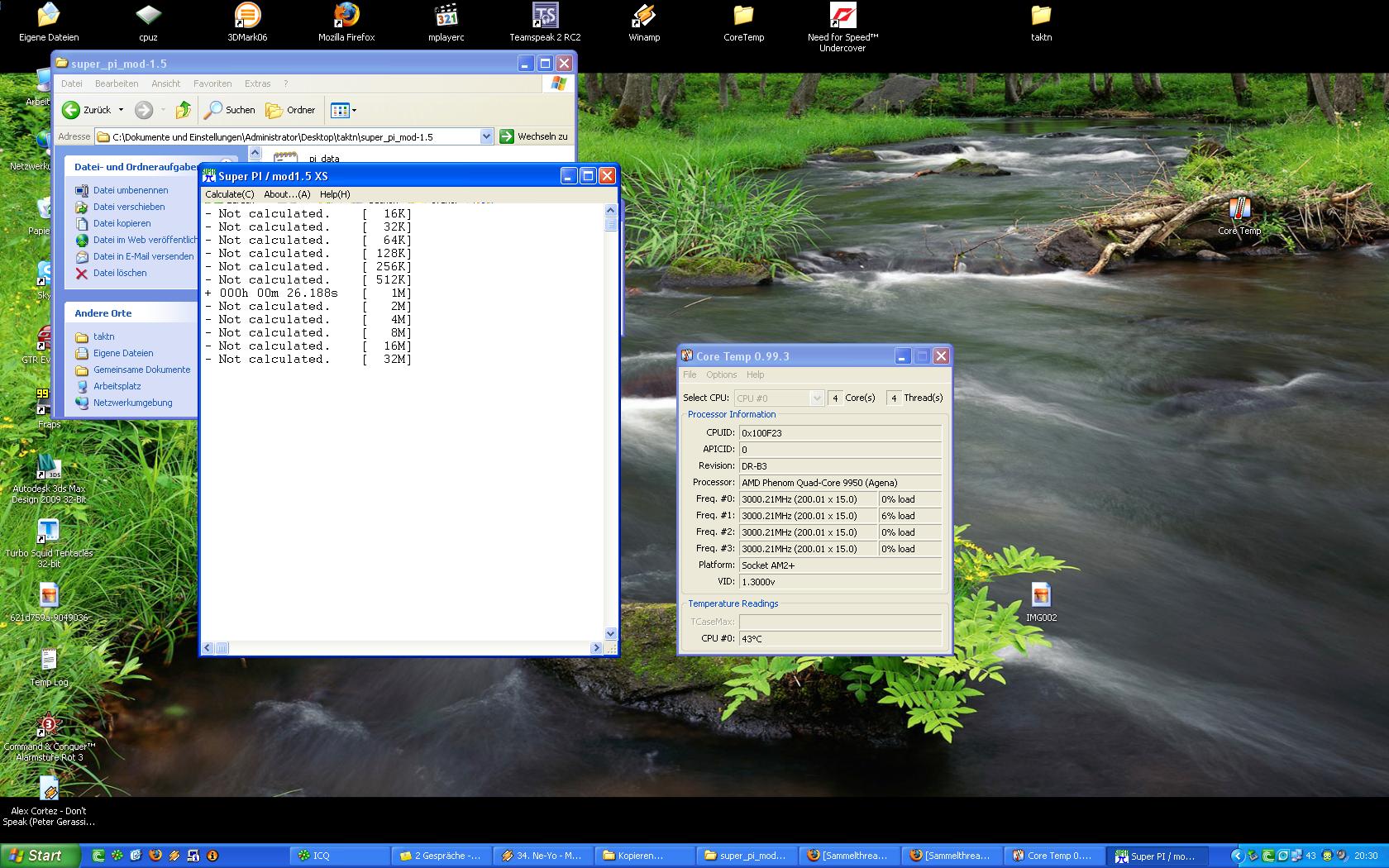Image resolution: width=1389 pixels, height=868 pixels.
Task: Open the About...(A) menu in Super PI
Action: (287, 194)
